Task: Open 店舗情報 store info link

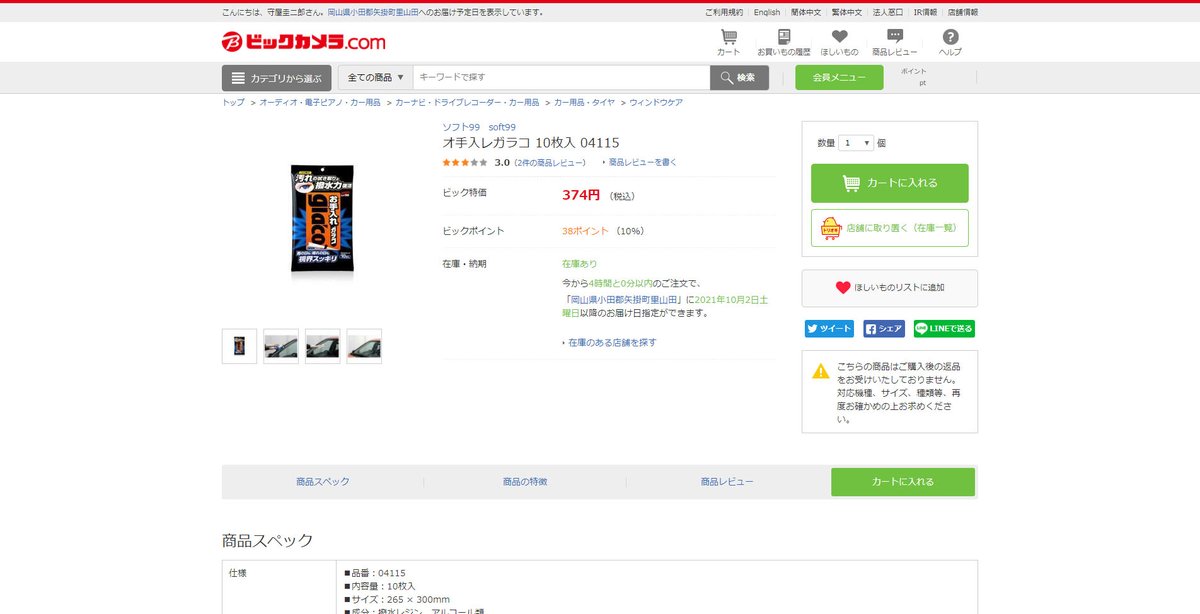Action: 963,13
